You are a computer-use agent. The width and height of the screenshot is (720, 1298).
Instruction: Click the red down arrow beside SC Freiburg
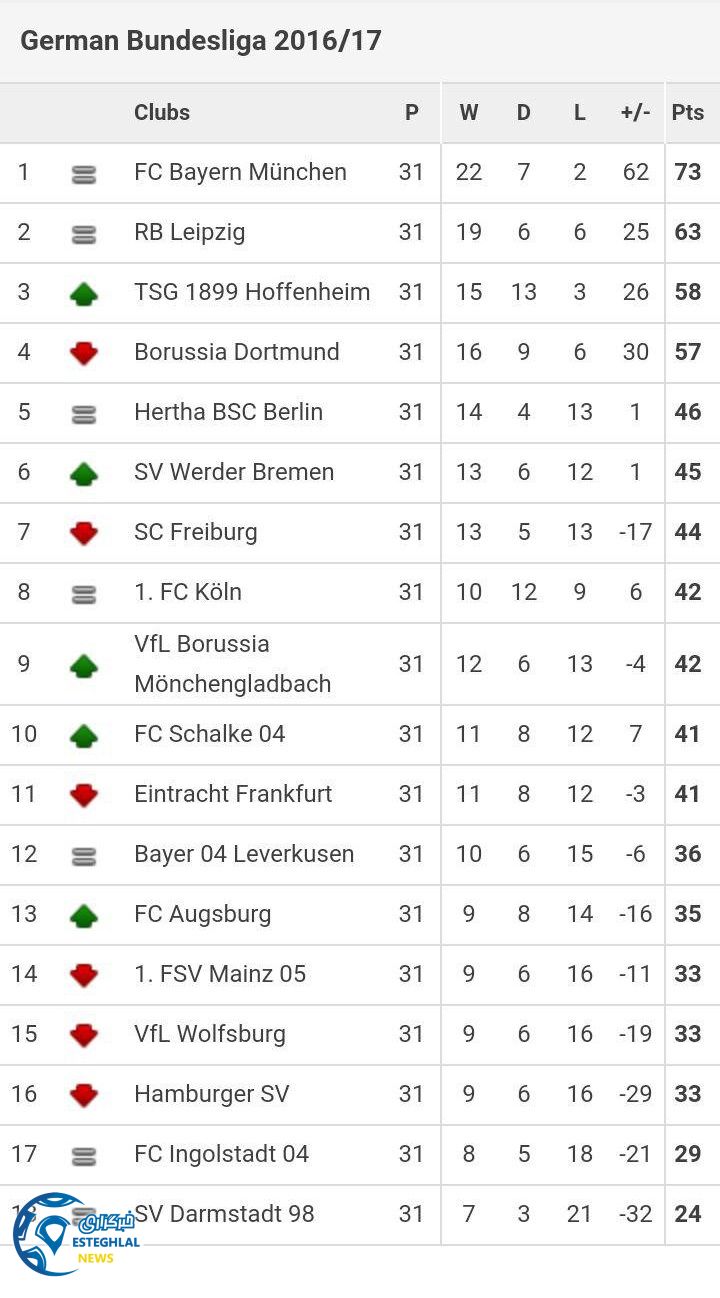point(84,533)
